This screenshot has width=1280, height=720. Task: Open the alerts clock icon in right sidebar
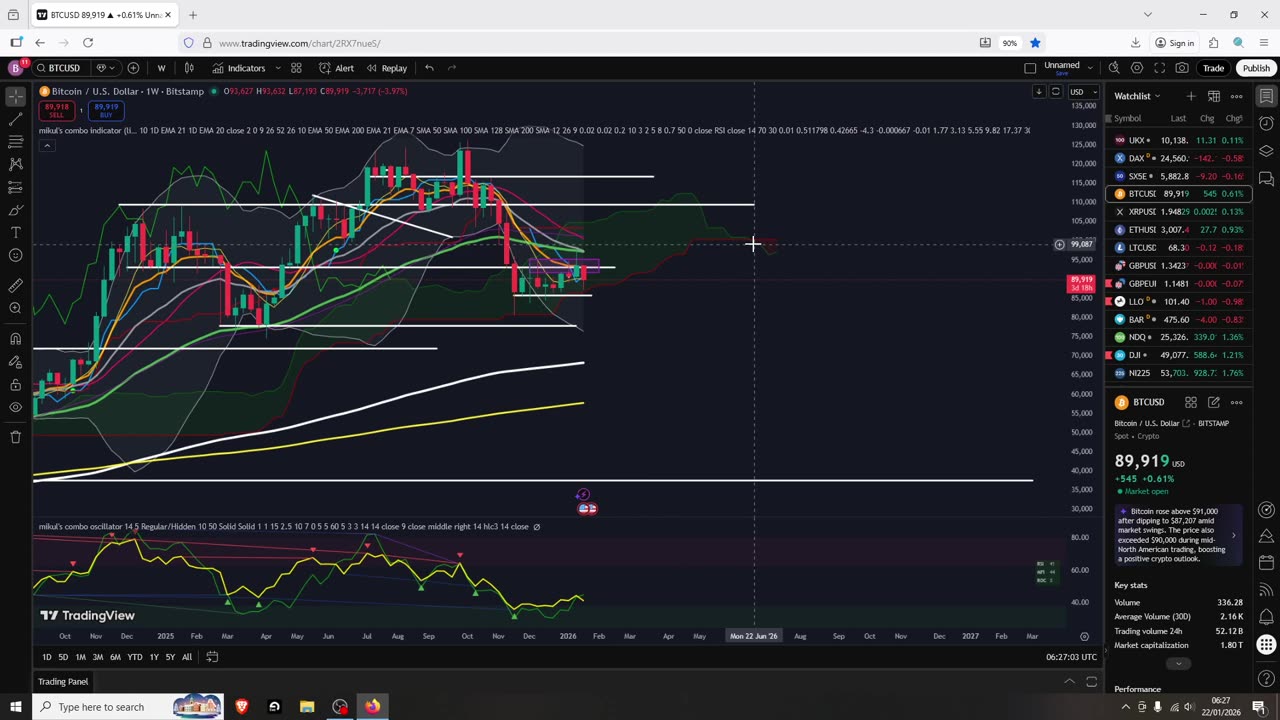click(x=1266, y=124)
